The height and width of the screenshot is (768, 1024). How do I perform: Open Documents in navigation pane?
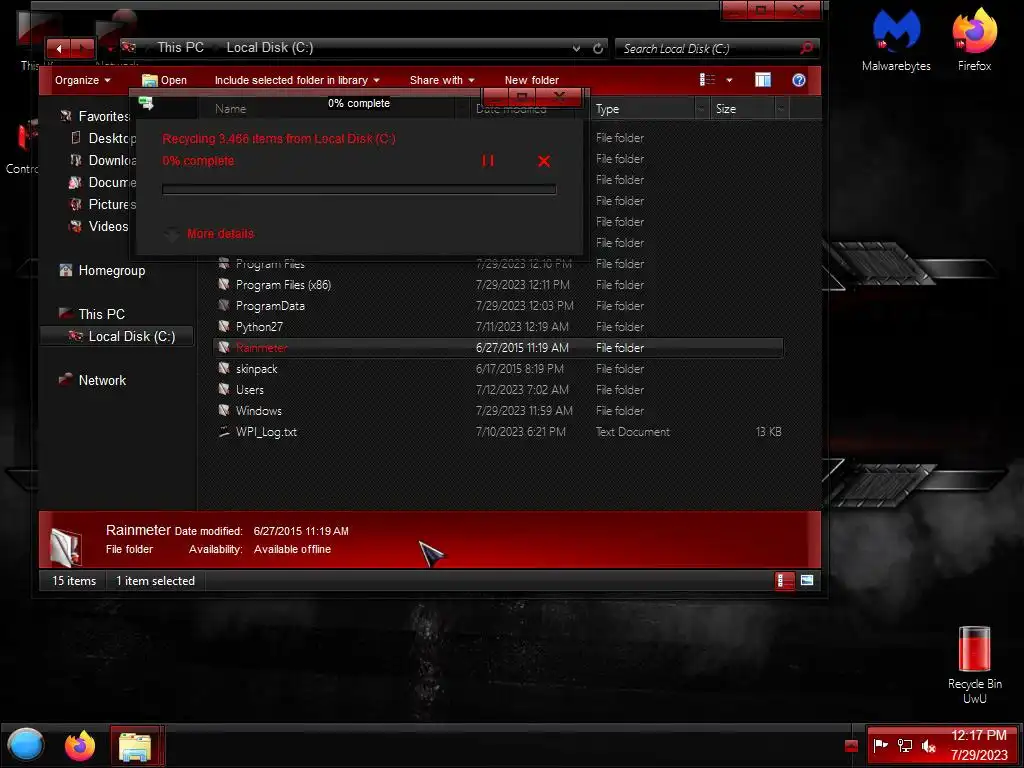click(x=103, y=182)
